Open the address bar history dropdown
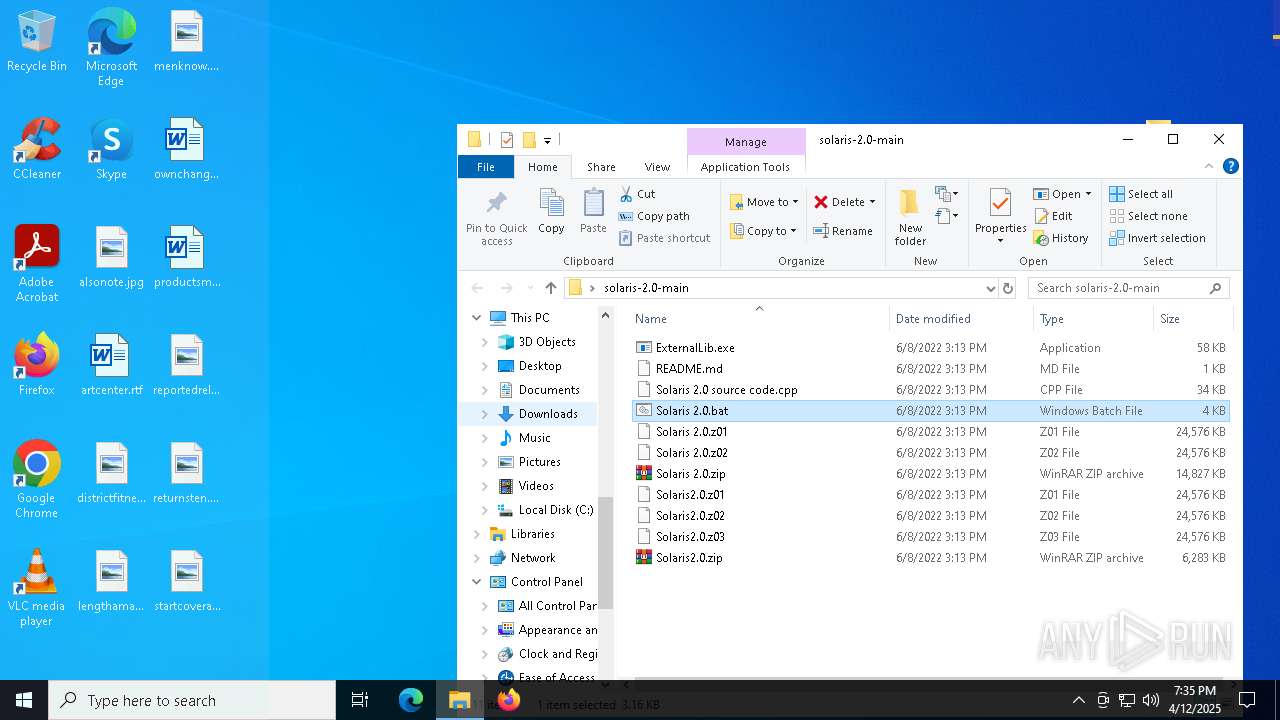1280x720 pixels. pos(990,288)
